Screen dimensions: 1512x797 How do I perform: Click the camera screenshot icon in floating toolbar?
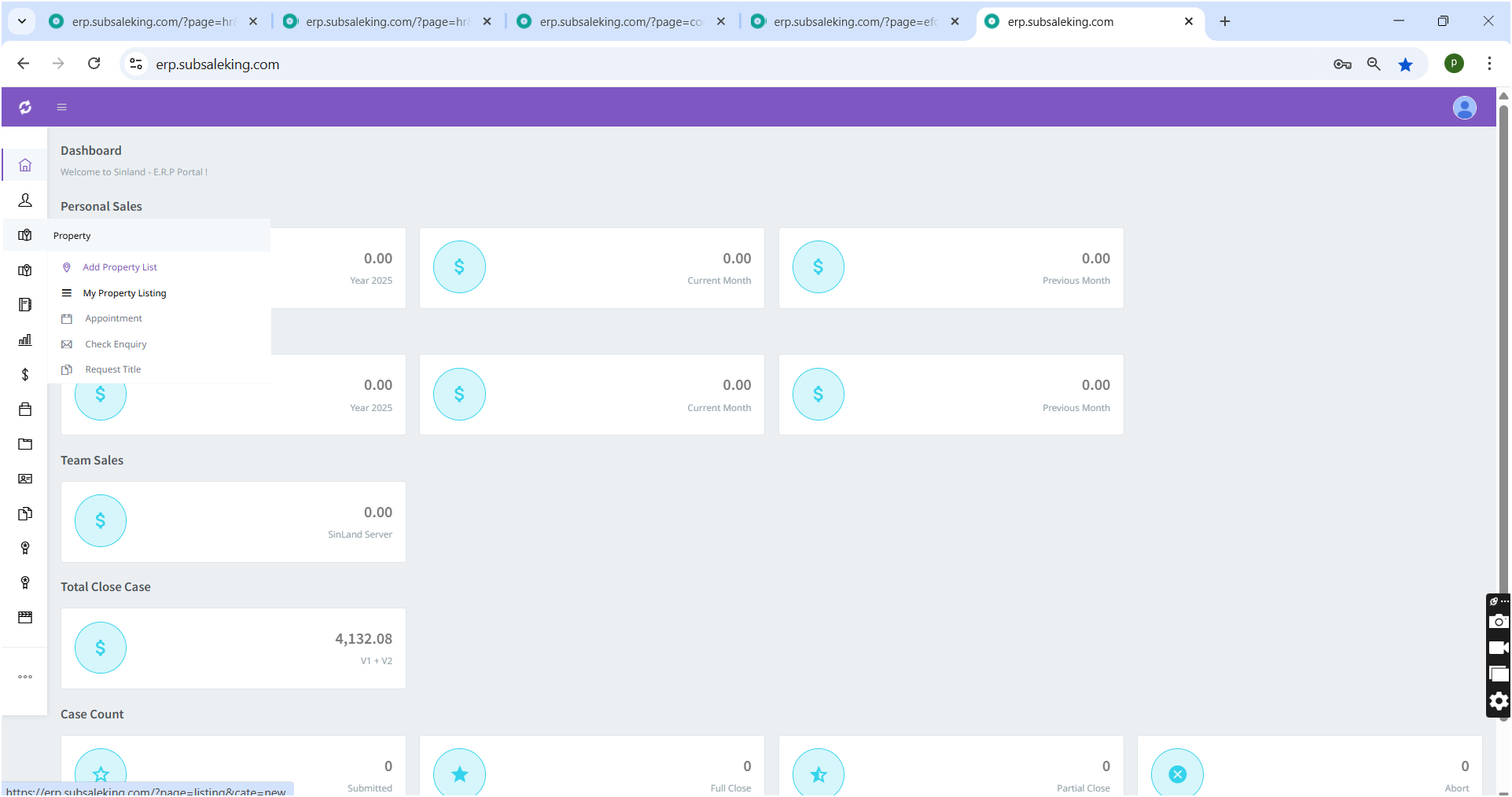coord(1499,622)
